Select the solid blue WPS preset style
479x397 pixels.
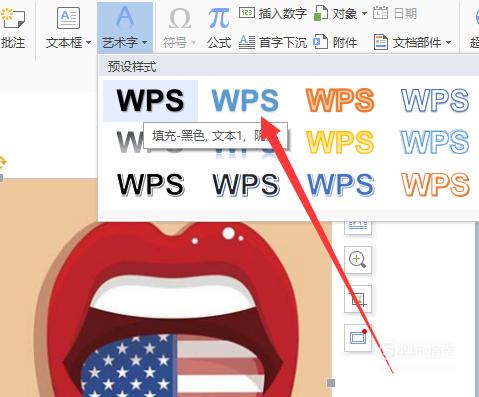pos(245,100)
